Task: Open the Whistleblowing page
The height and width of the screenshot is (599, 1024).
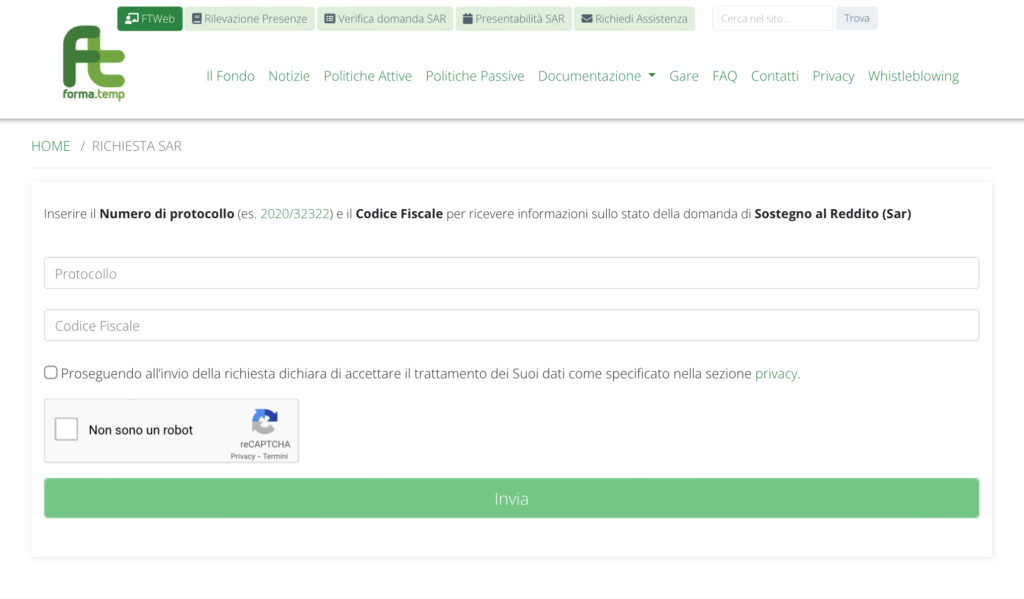Action: (914, 76)
